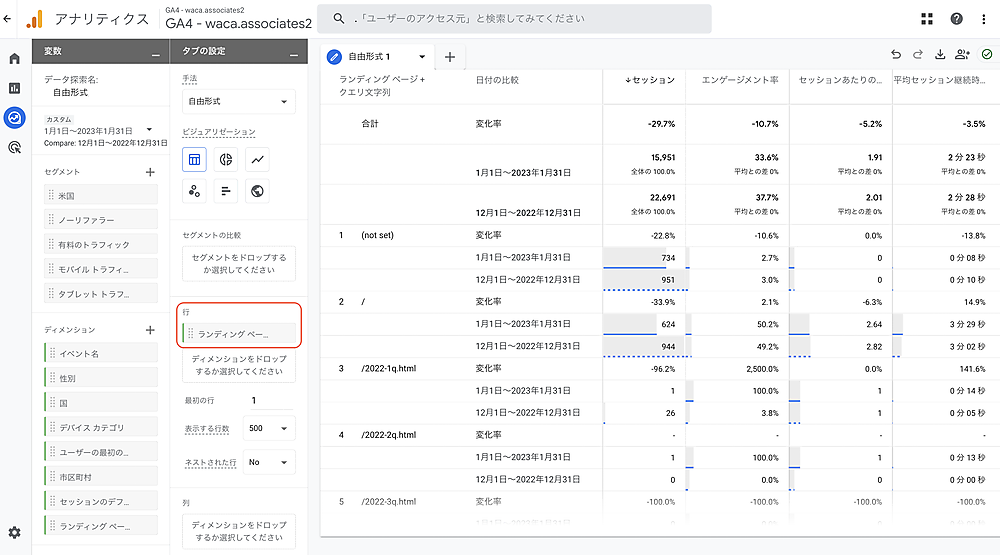Add a new dimension with plus

[x=150, y=330]
